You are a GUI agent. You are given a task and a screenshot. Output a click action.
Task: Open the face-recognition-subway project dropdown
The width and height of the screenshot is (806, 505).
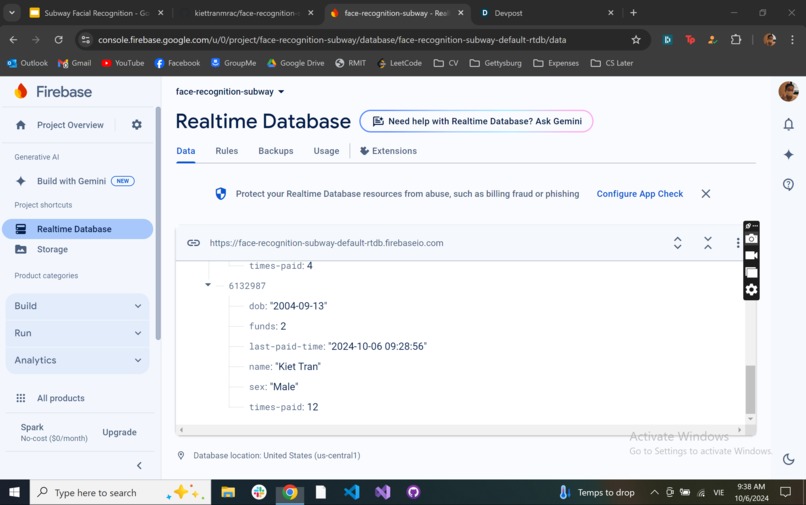point(230,92)
